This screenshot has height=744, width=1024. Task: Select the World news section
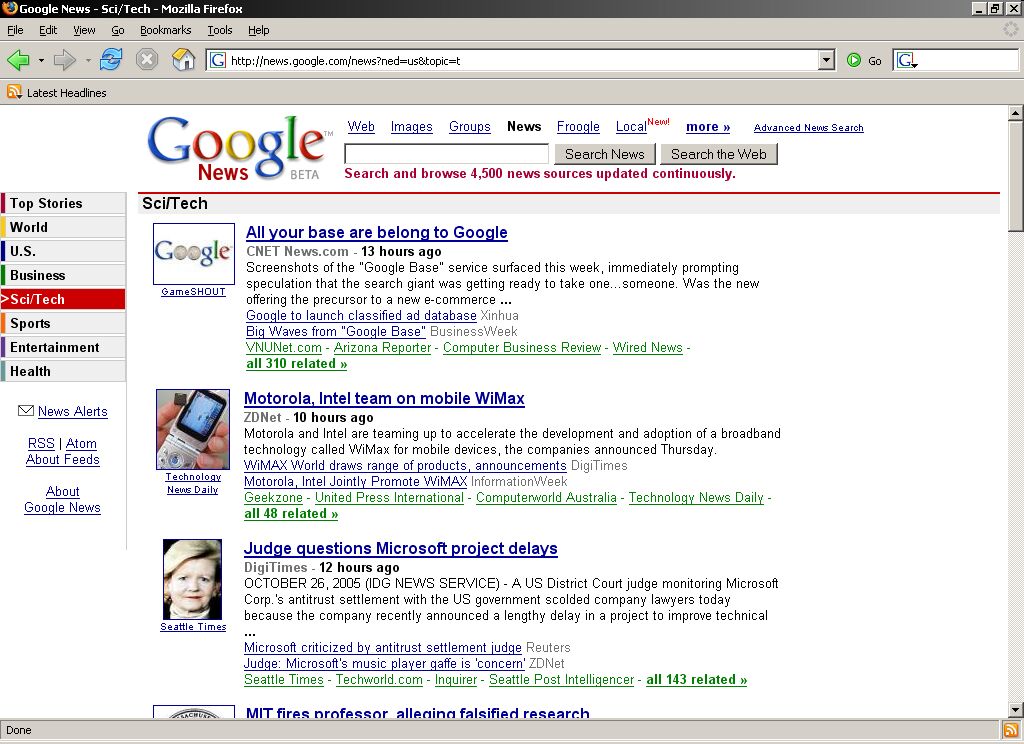pos(63,227)
